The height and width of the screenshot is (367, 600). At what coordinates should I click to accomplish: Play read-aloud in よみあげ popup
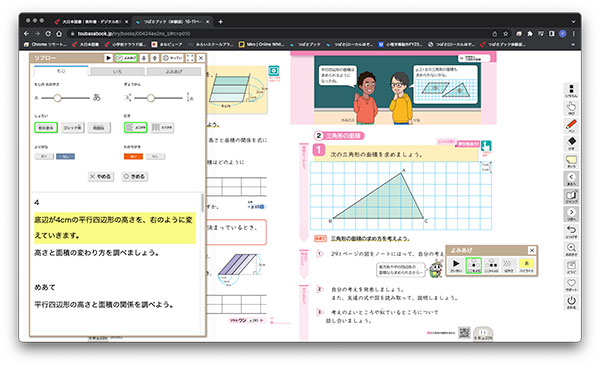pyautogui.click(x=456, y=265)
